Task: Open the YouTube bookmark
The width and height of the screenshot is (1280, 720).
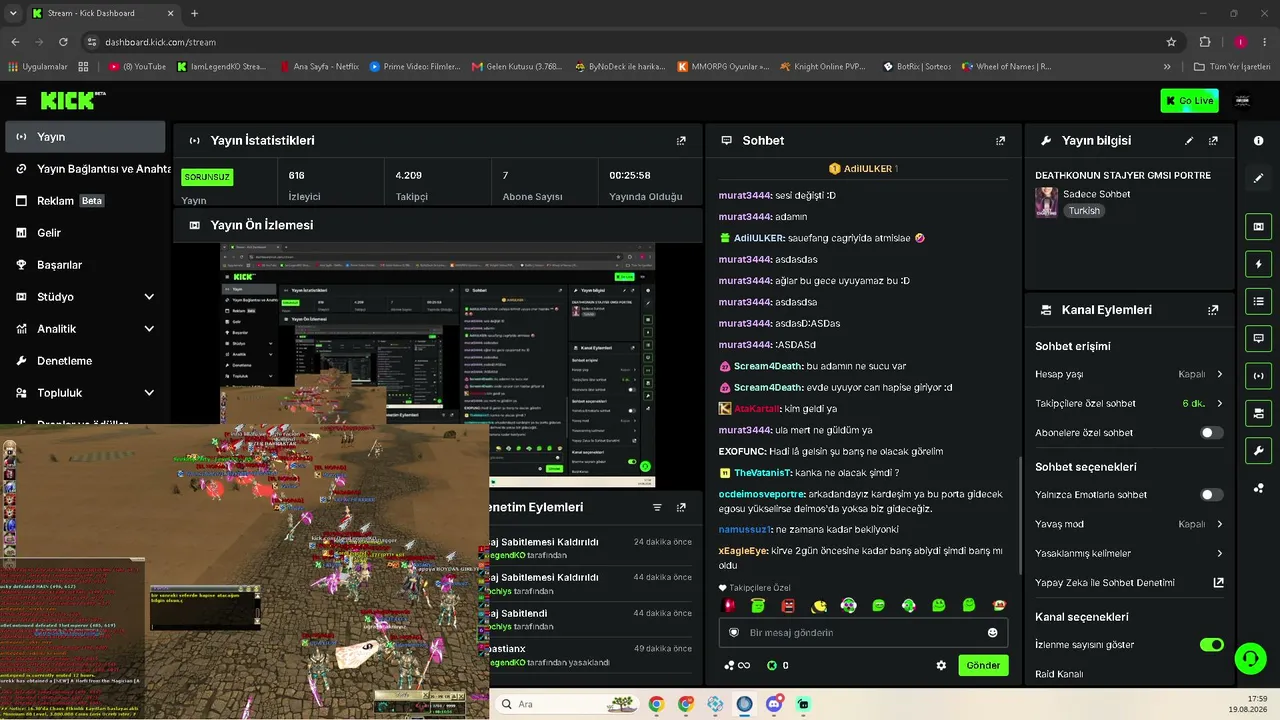Action: pyautogui.click(x=138, y=67)
